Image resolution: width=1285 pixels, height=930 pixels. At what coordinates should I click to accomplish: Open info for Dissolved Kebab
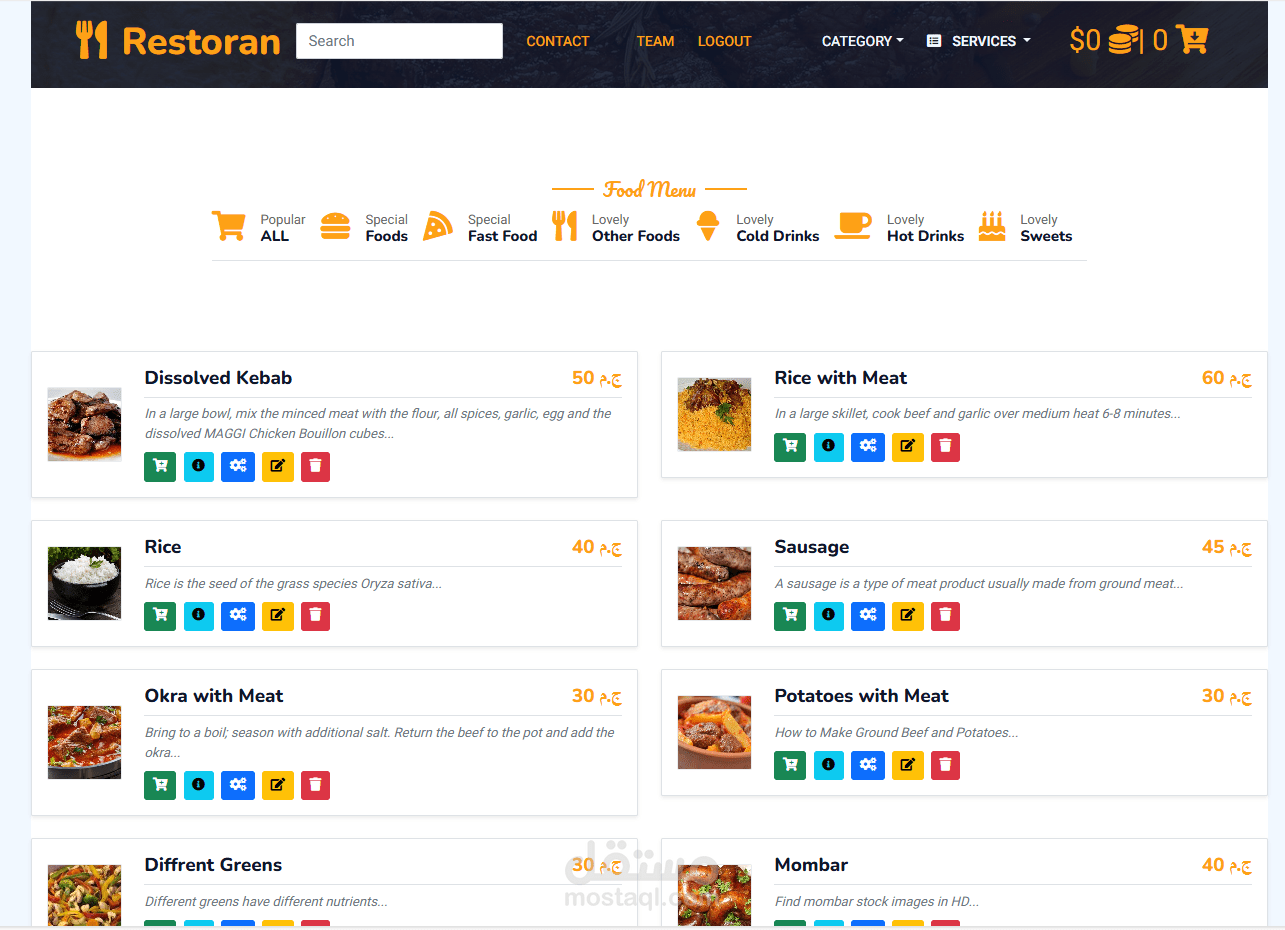(199, 466)
